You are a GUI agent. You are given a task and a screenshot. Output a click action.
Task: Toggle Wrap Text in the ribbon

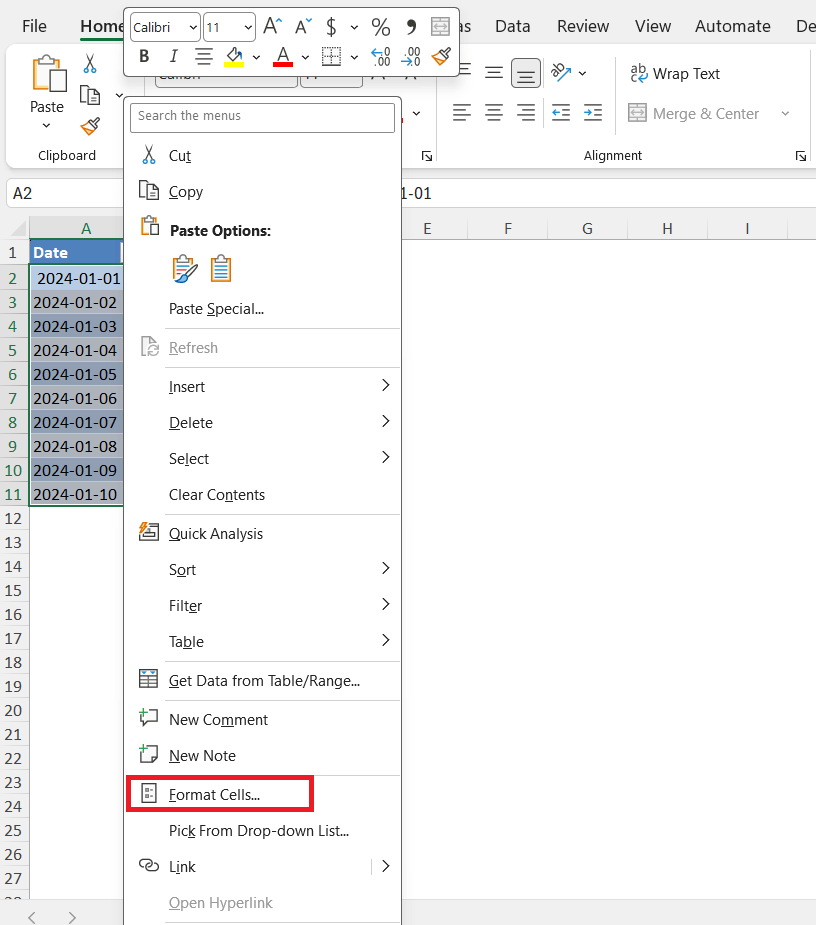pos(674,74)
